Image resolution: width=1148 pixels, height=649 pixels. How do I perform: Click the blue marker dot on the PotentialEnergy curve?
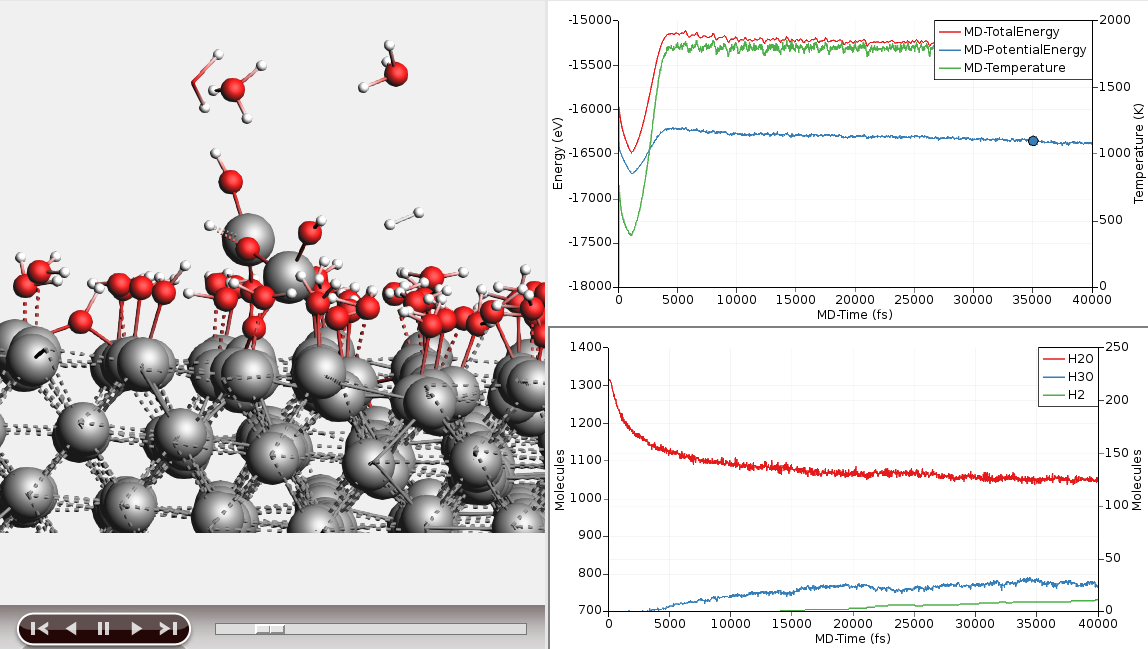pos(1033,141)
